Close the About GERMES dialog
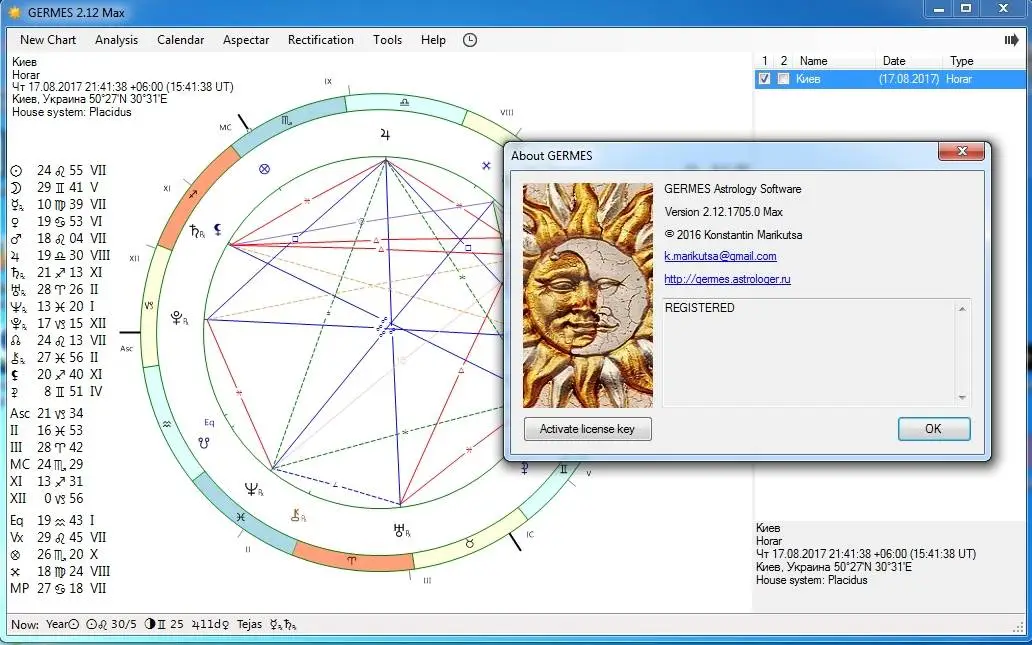The height and width of the screenshot is (645, 1032). pos(961,152)
